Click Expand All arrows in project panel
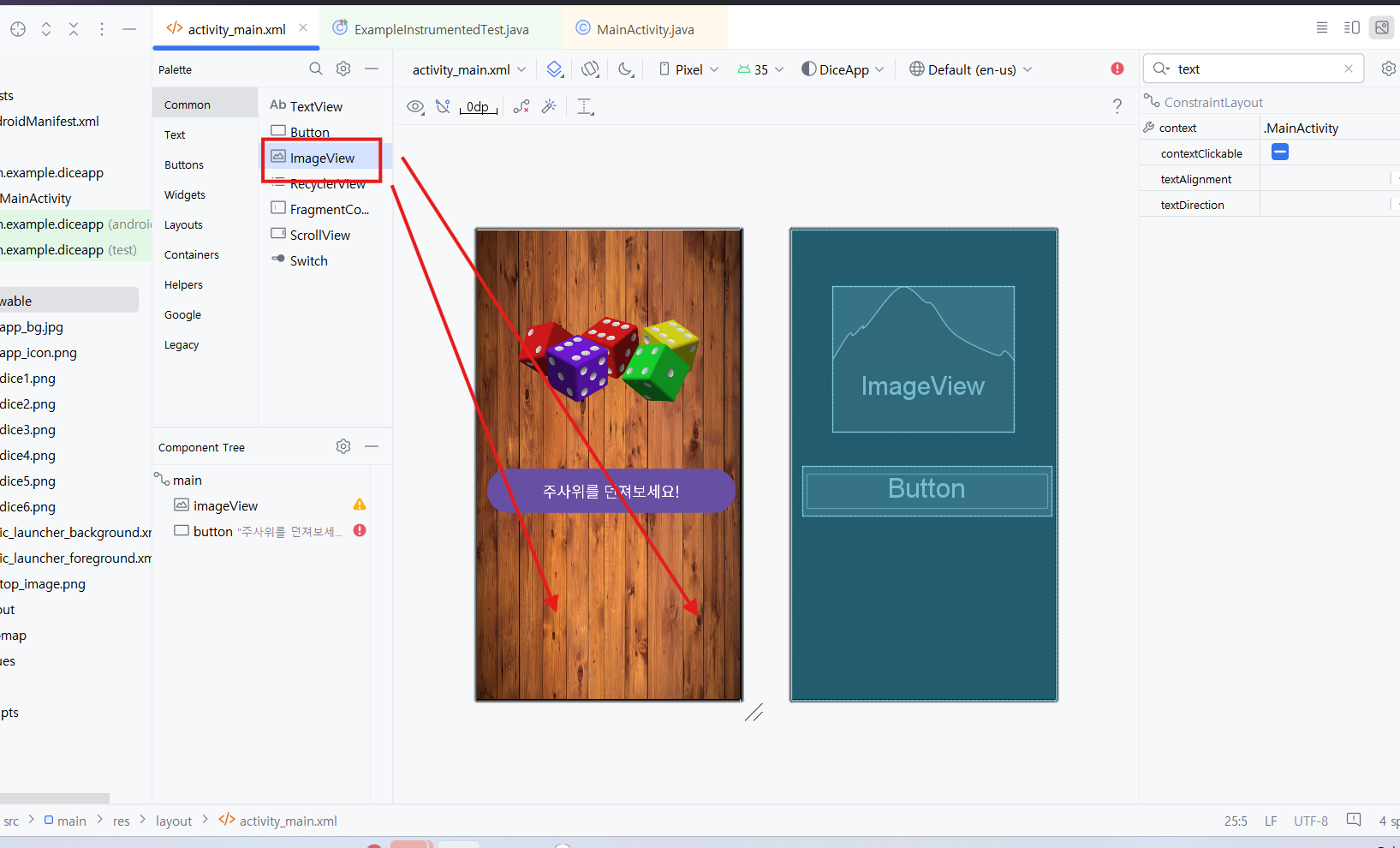Image resolution: width=1400 pixels, height=848 pixels. click(46, 29)
